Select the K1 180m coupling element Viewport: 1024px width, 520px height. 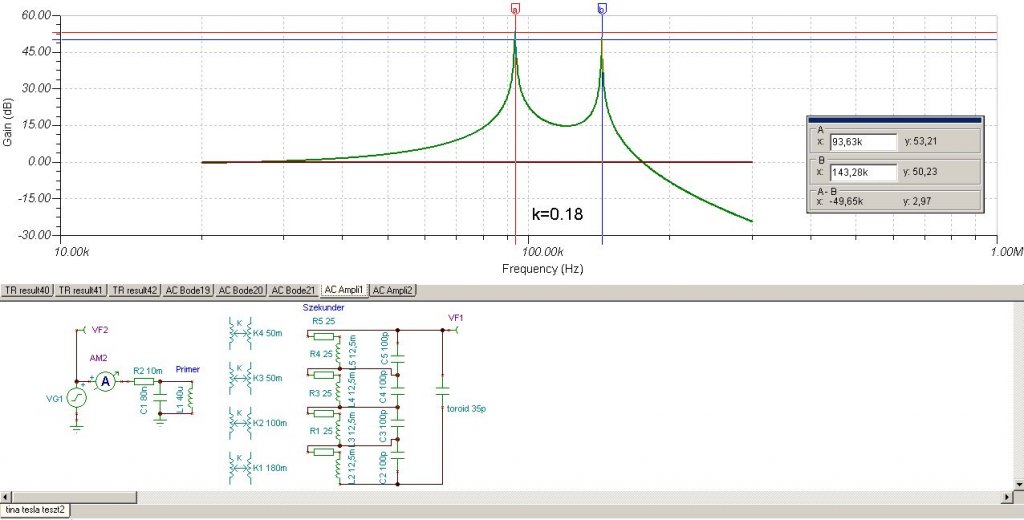240,468
